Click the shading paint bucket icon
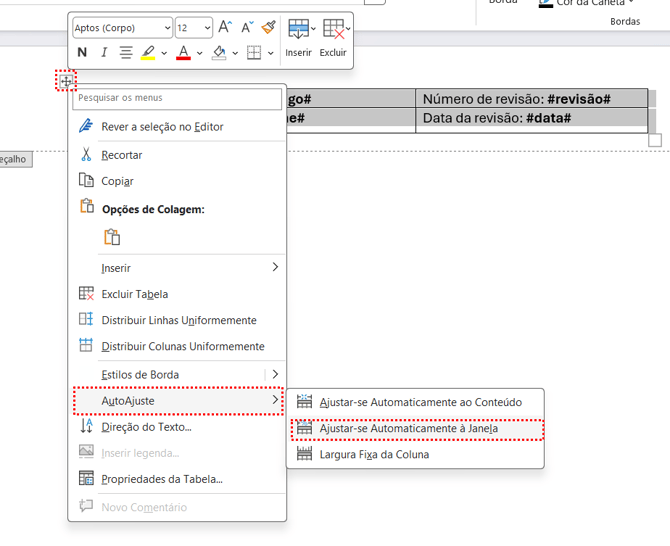The image size is (670, 546). pos(219,53)
